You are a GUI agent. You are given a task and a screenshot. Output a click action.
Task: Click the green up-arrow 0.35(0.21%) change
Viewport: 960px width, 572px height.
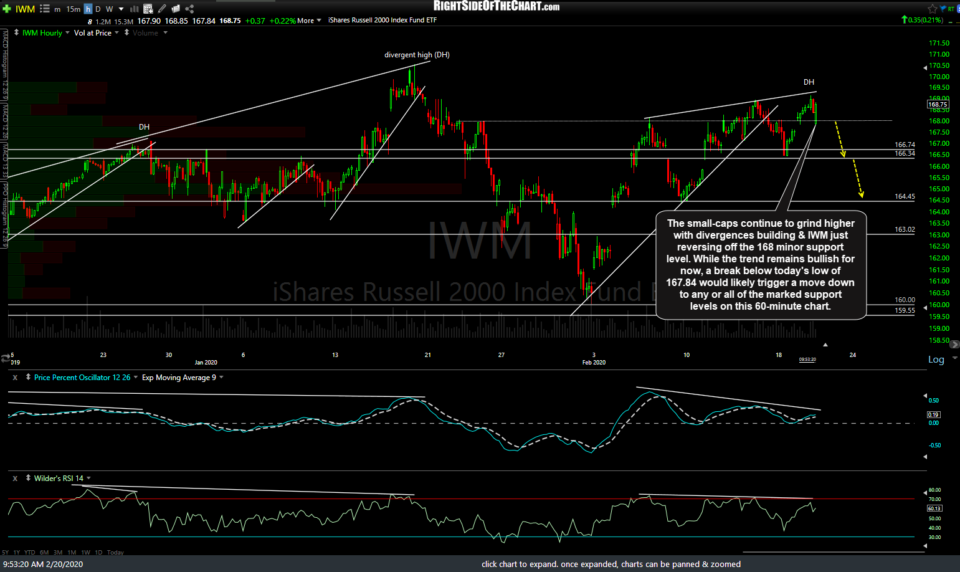point(922,20)
